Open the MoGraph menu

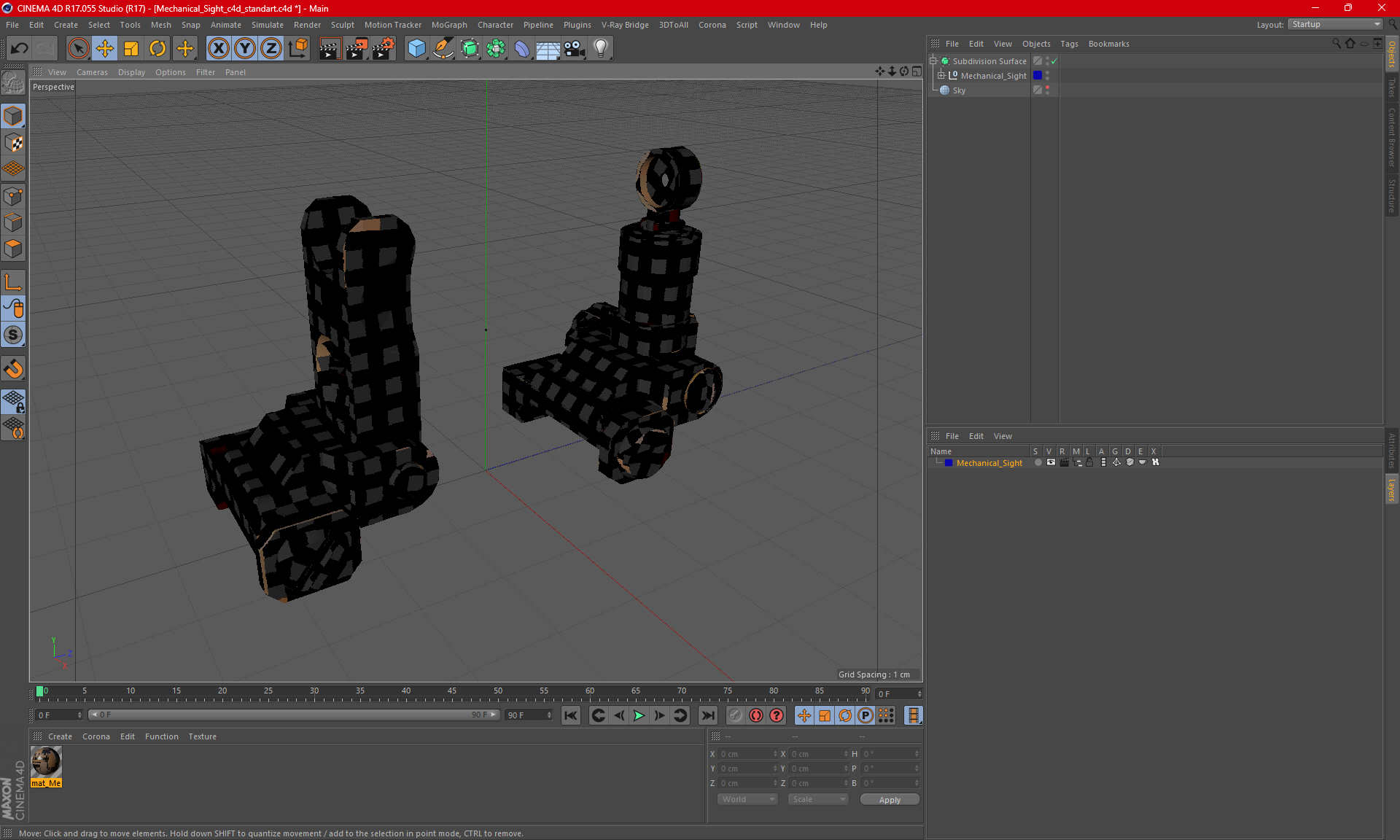tap(448, 25)
